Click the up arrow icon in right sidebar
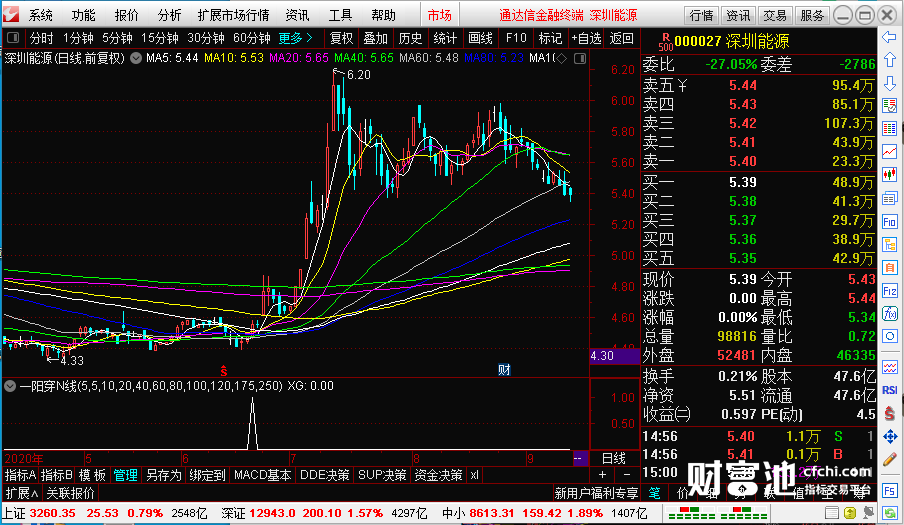This screenshot has width=904, height=525. 890,60
